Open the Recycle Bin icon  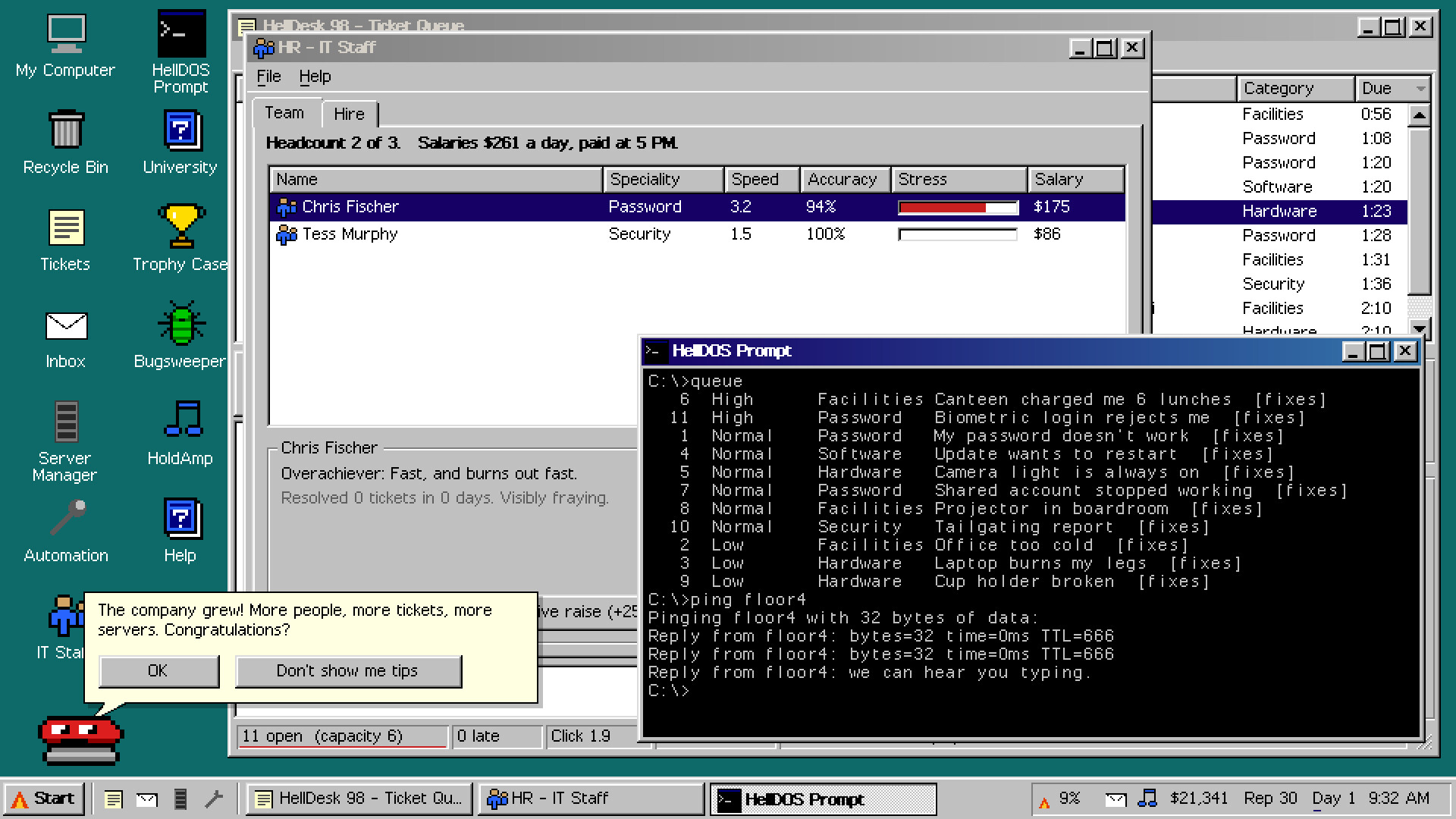tap(65, 143)
